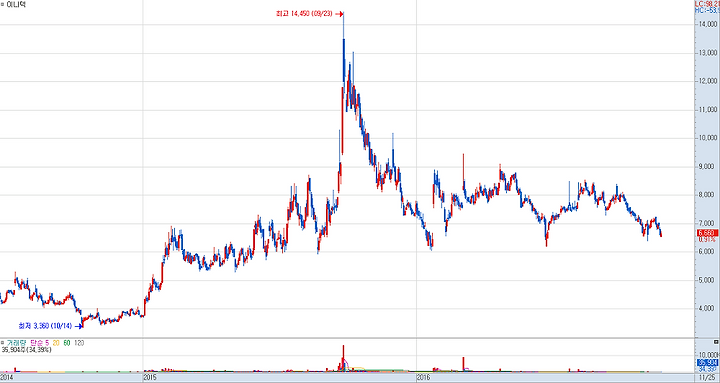Select the 거래량 volume indicator label
Viewport: 720px width, 383px height.
point(17,343)
